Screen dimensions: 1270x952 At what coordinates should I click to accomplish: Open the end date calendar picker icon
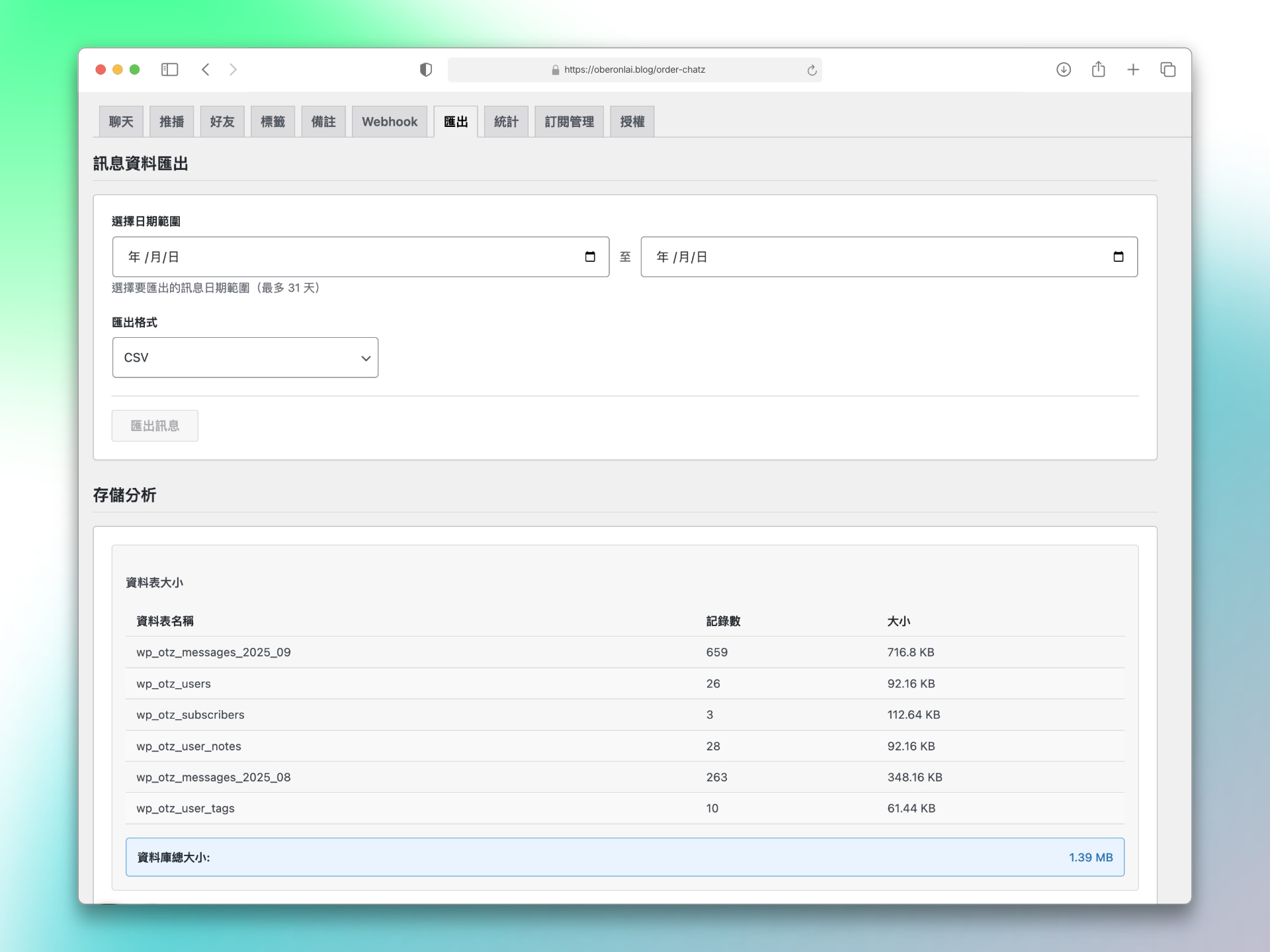pyautogui.click(x=1119, y=257)
